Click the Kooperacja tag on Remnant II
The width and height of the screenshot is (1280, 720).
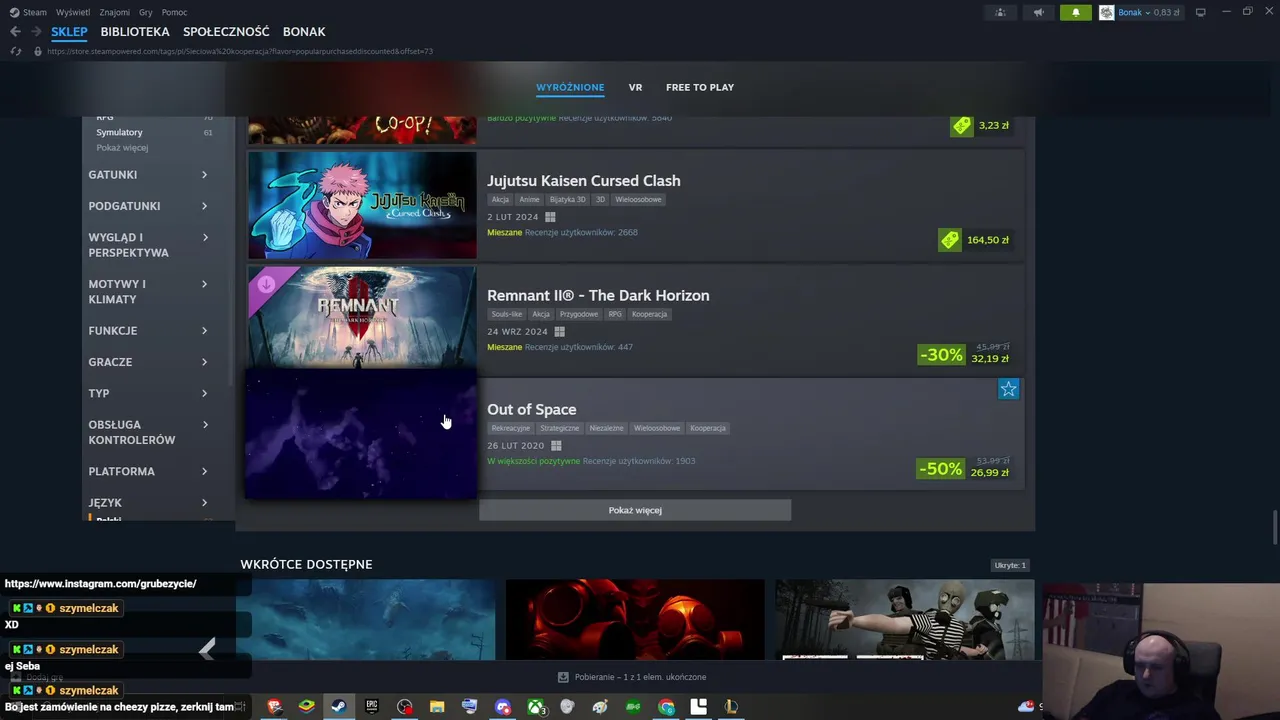649,314
